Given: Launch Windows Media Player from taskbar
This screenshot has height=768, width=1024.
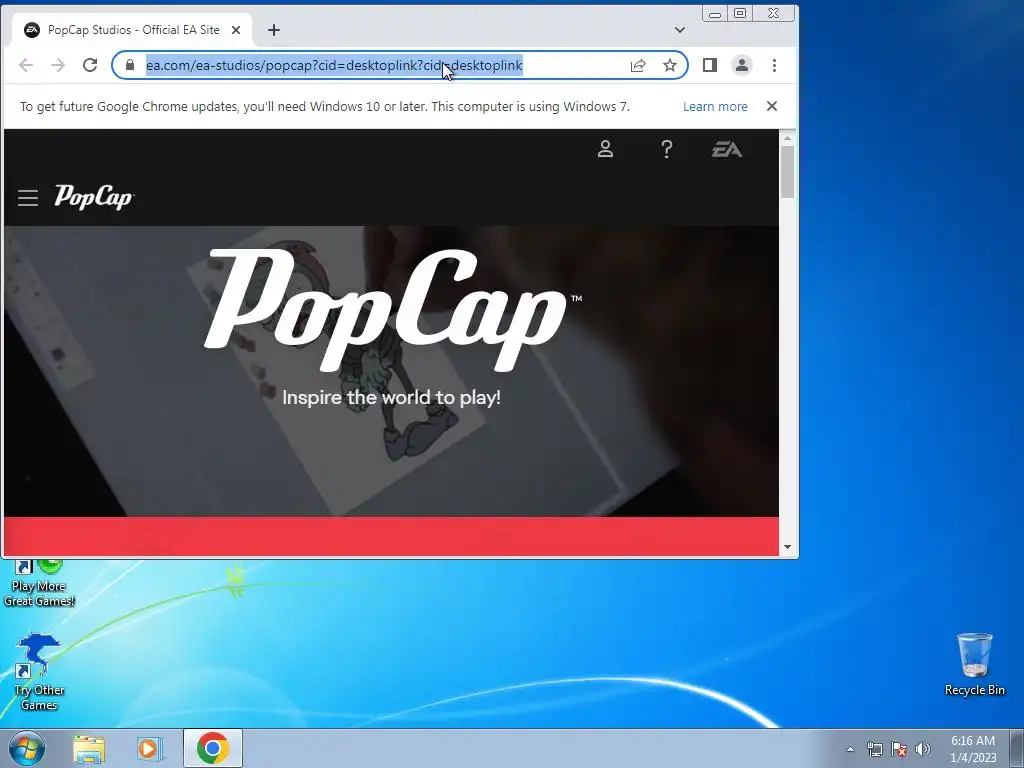Looking at the screenshot, I should coord(149,749).
